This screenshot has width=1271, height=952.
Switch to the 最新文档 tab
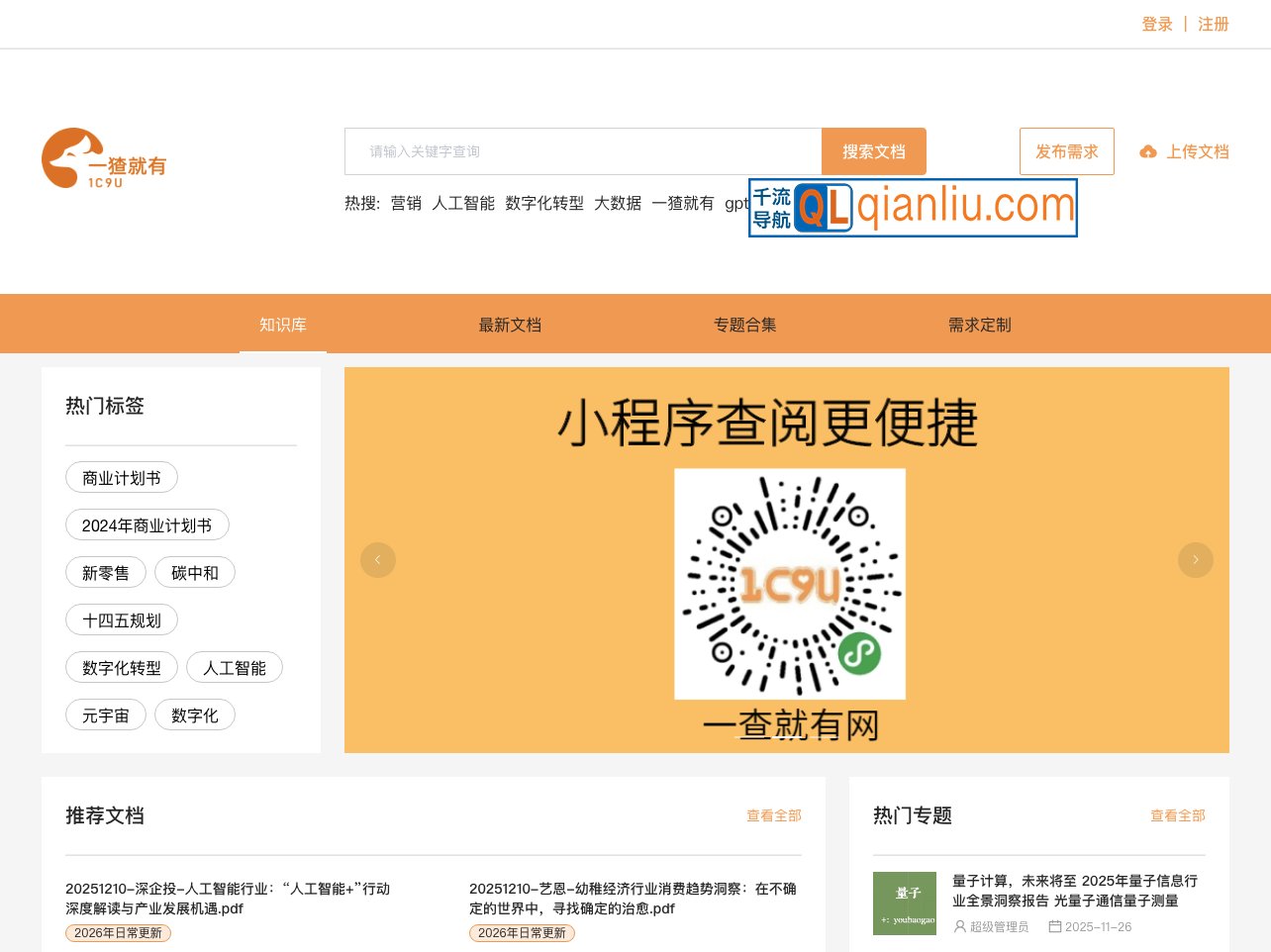(x=509, y=325)
